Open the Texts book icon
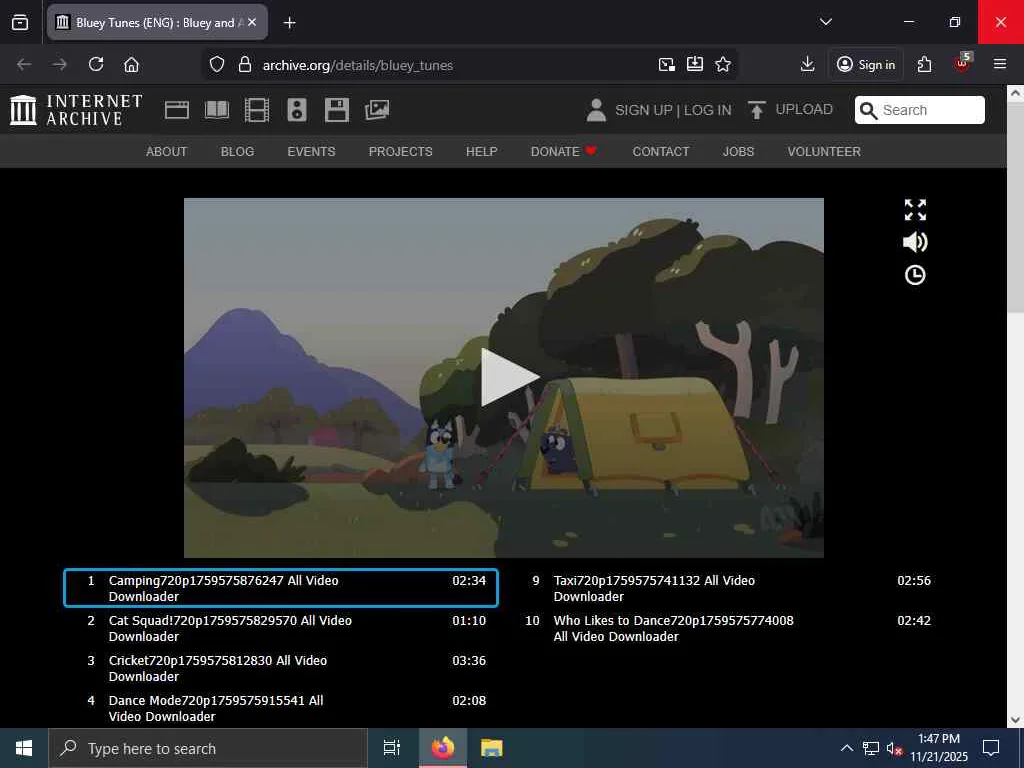1024x768 pixels. (217, 110)
